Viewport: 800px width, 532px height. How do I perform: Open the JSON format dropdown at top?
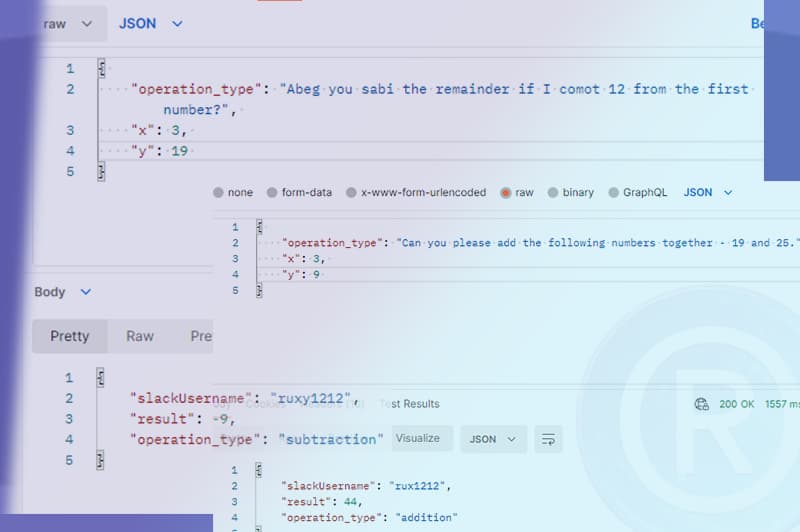pos(151,24)
